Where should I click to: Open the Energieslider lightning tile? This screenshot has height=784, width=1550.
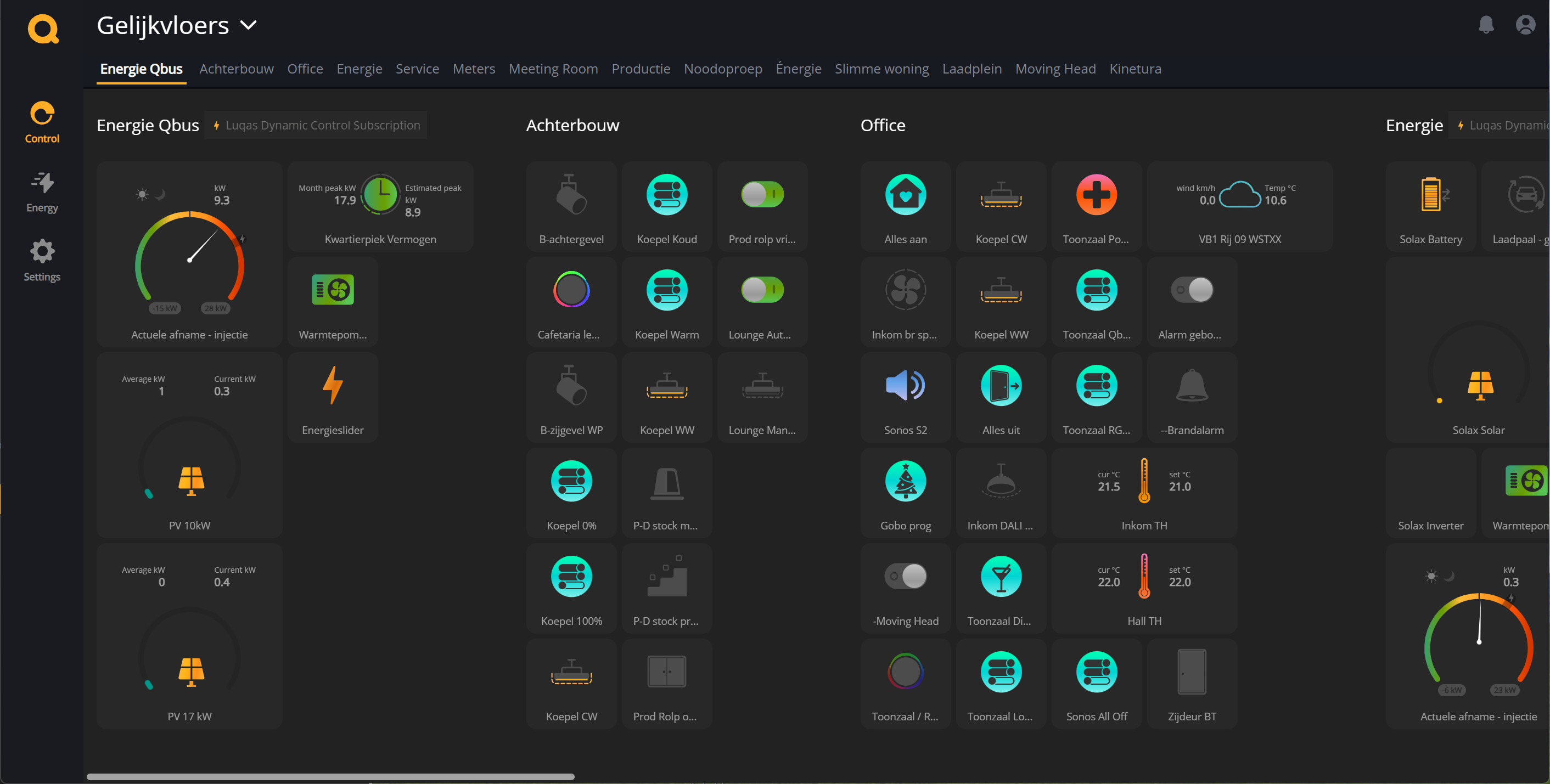tap(333, 397)
